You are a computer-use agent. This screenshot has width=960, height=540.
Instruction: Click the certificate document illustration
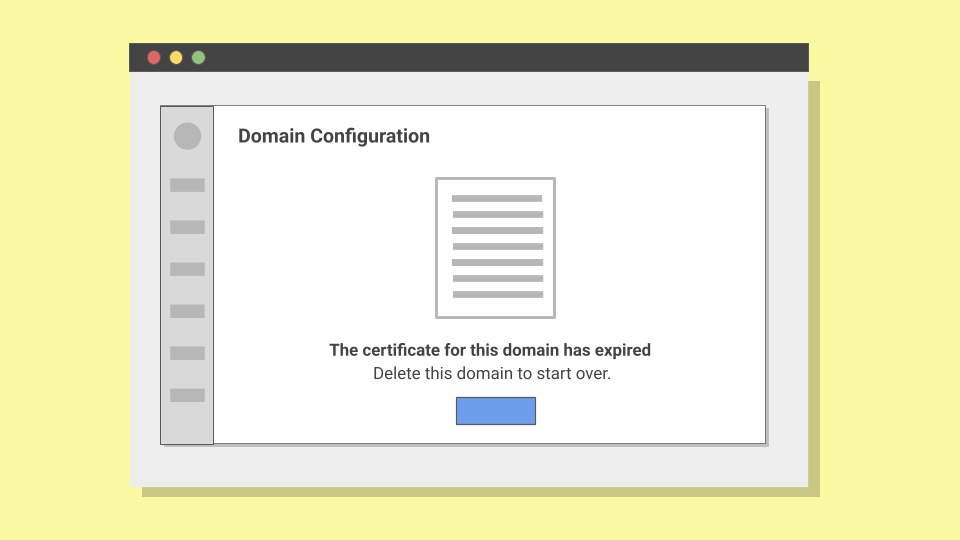495,248
